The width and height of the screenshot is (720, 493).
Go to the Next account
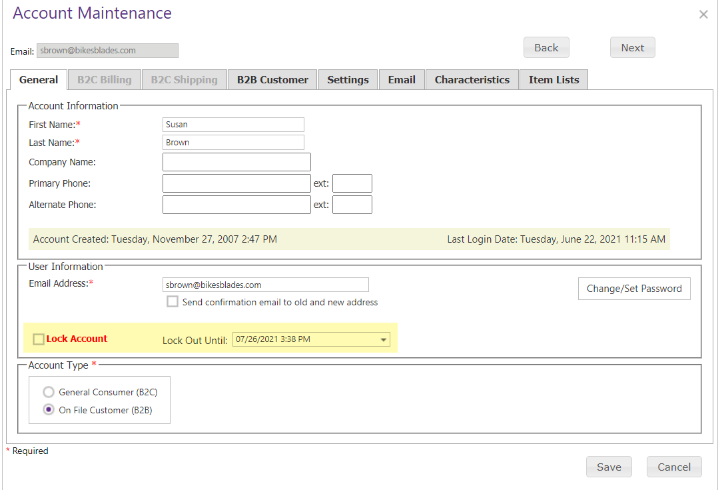(x=632, y=48)
